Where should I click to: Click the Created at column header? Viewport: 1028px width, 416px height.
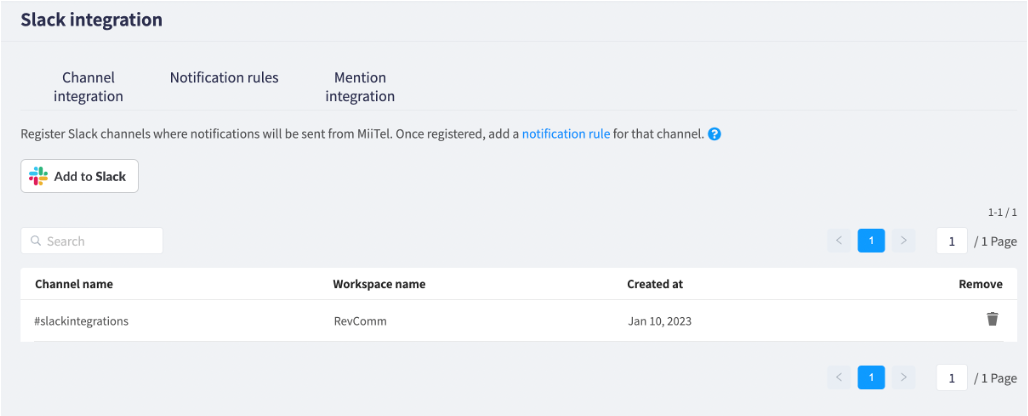(x=655, y=284)
